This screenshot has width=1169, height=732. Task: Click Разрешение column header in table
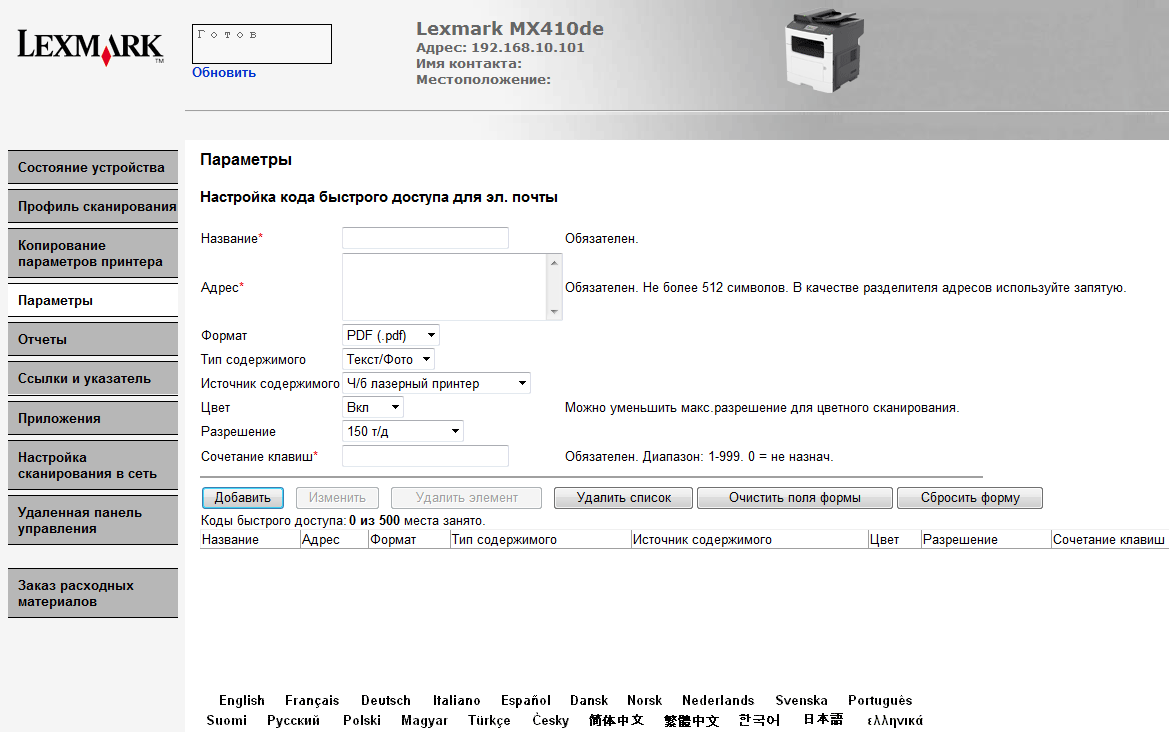(x=960, y=540)
